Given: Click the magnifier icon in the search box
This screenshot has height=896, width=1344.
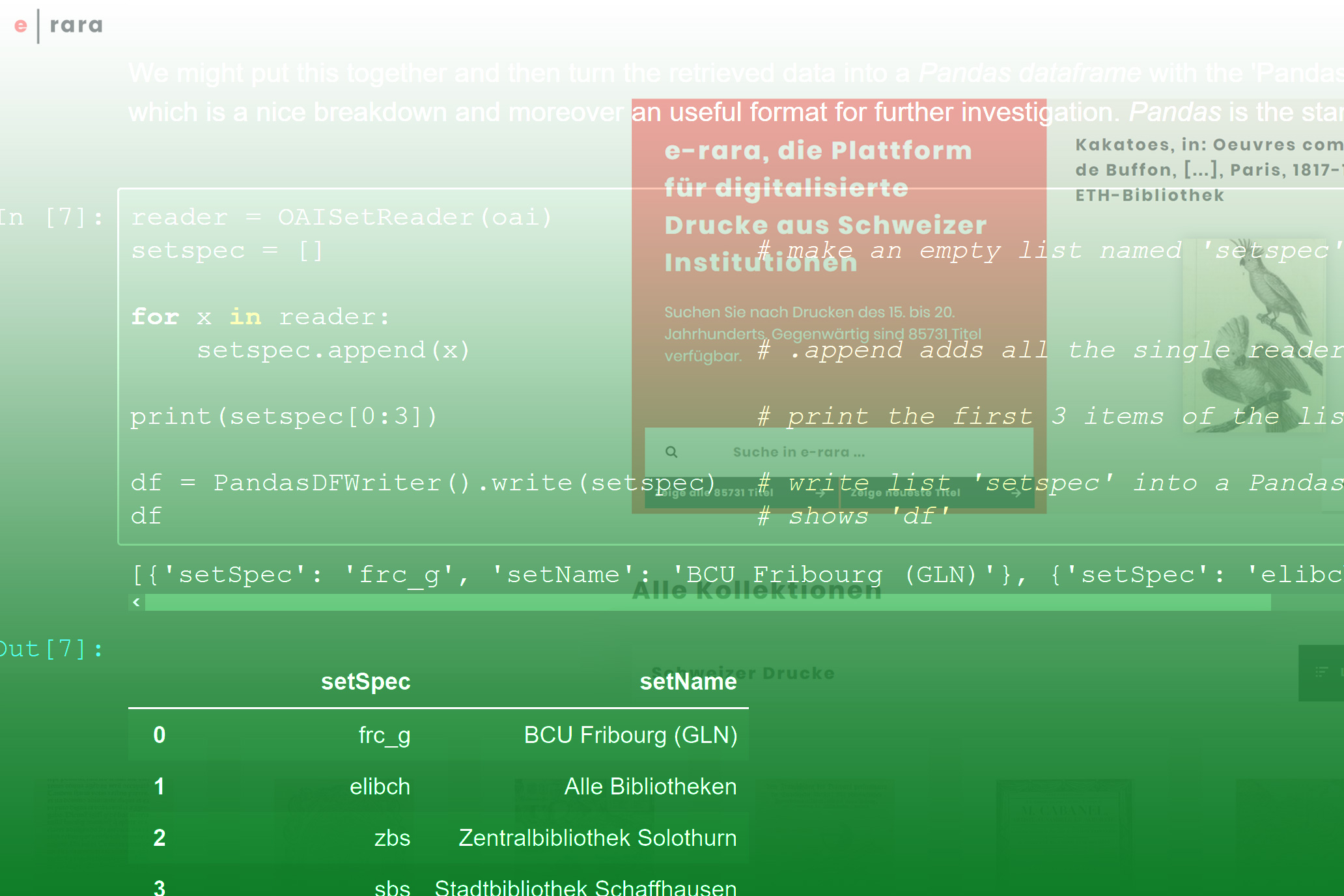Looking at the screenshot, I should (x=671, y=452).
